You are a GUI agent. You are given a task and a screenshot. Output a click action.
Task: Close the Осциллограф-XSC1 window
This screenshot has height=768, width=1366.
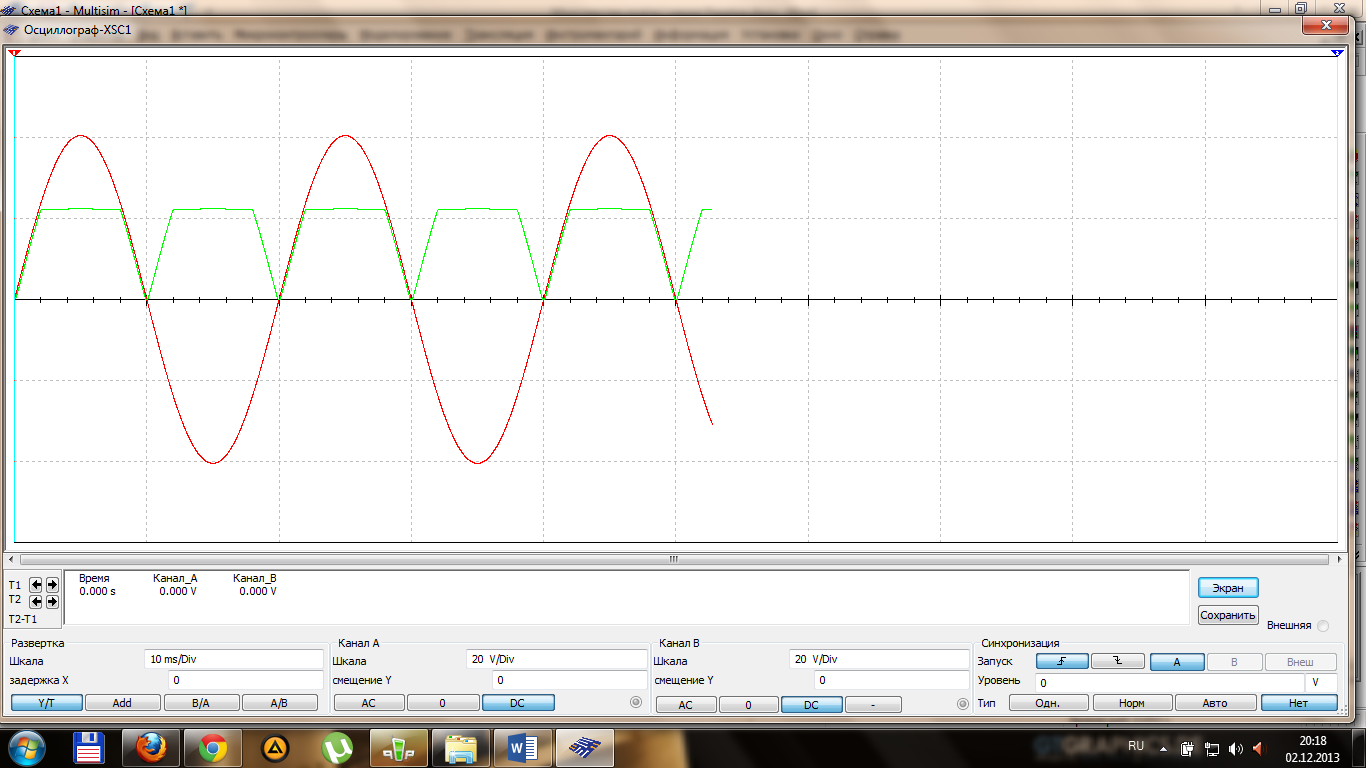pos(1327,26)
